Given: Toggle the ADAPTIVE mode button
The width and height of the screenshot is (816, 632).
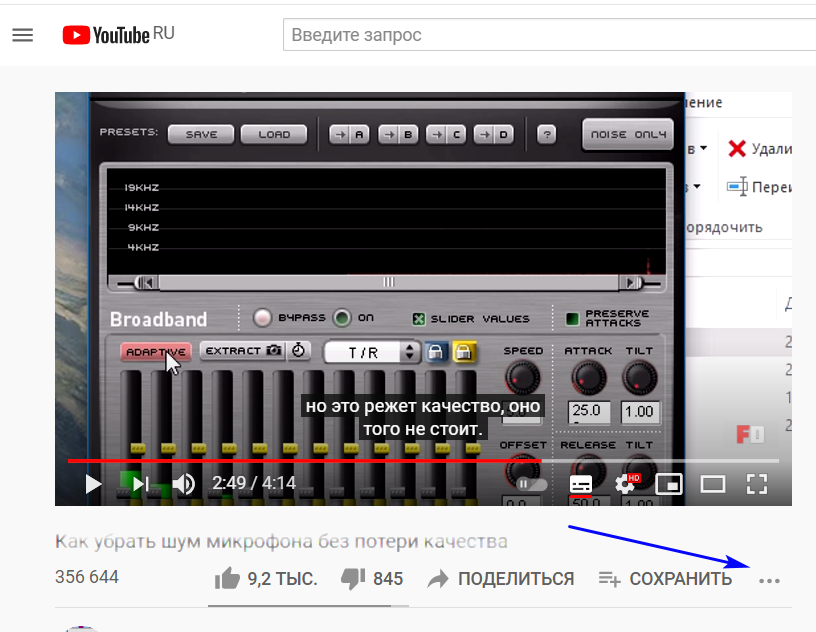Looking at the screenshot, I should click(156, 352).
